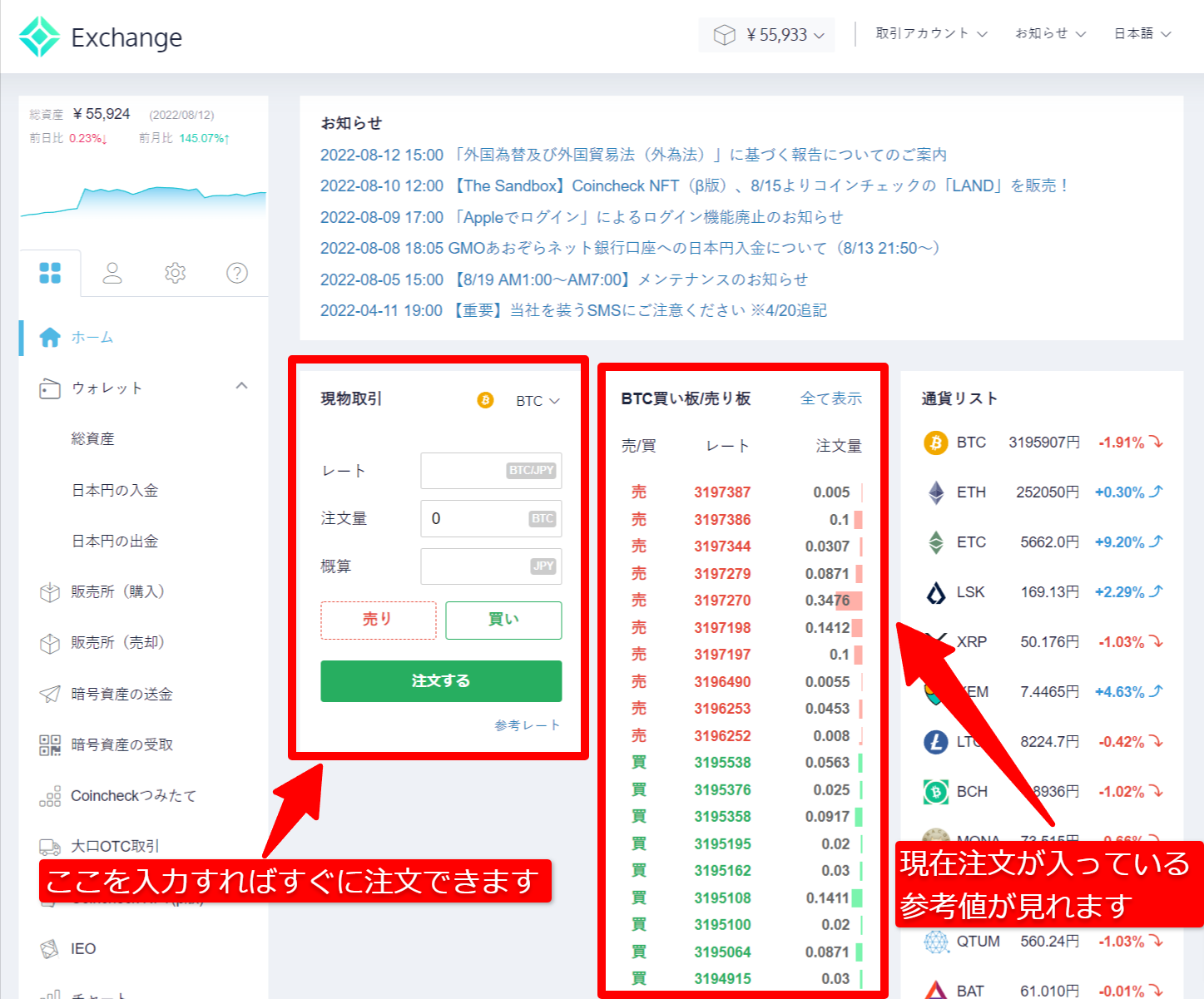Click the 注文量 input field
Screen dimensions: 1204x999
(x=490, y=518)
